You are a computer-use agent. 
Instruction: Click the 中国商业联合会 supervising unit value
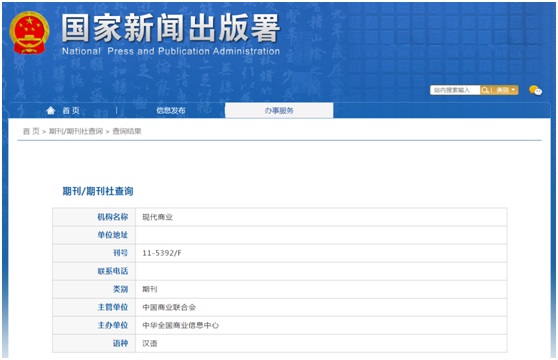pyautogui.click(x=169, y=307)
